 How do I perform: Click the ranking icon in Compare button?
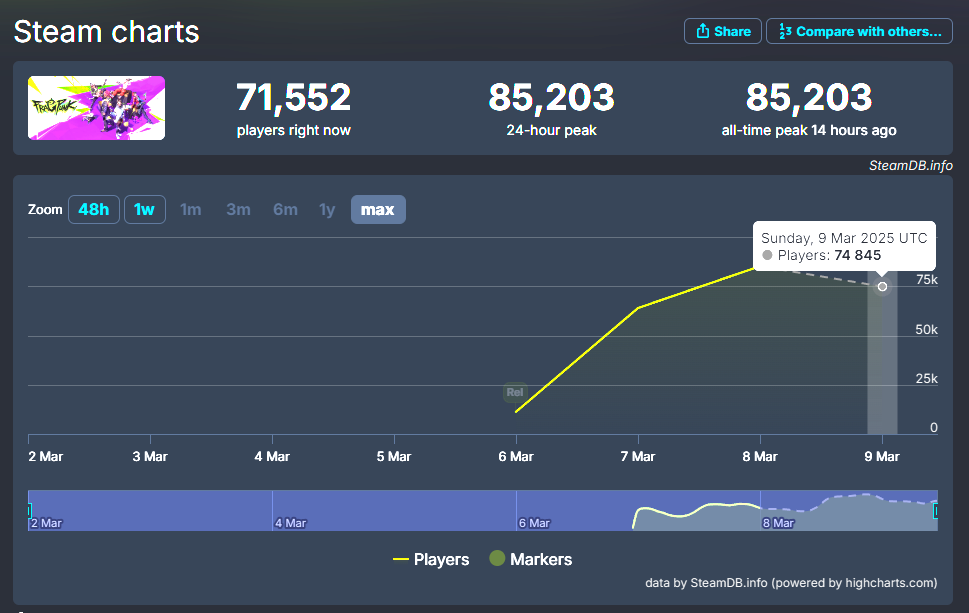[x=785, y=31]
